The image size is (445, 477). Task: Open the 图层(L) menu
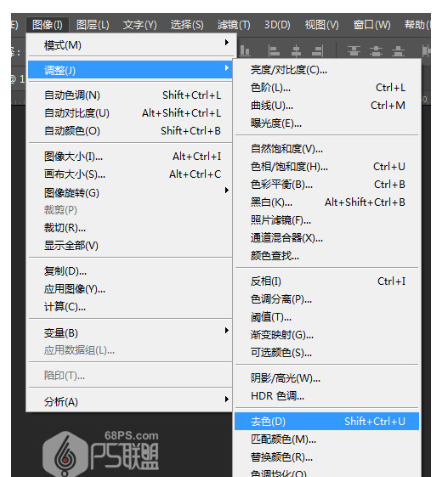coord(93,25)
